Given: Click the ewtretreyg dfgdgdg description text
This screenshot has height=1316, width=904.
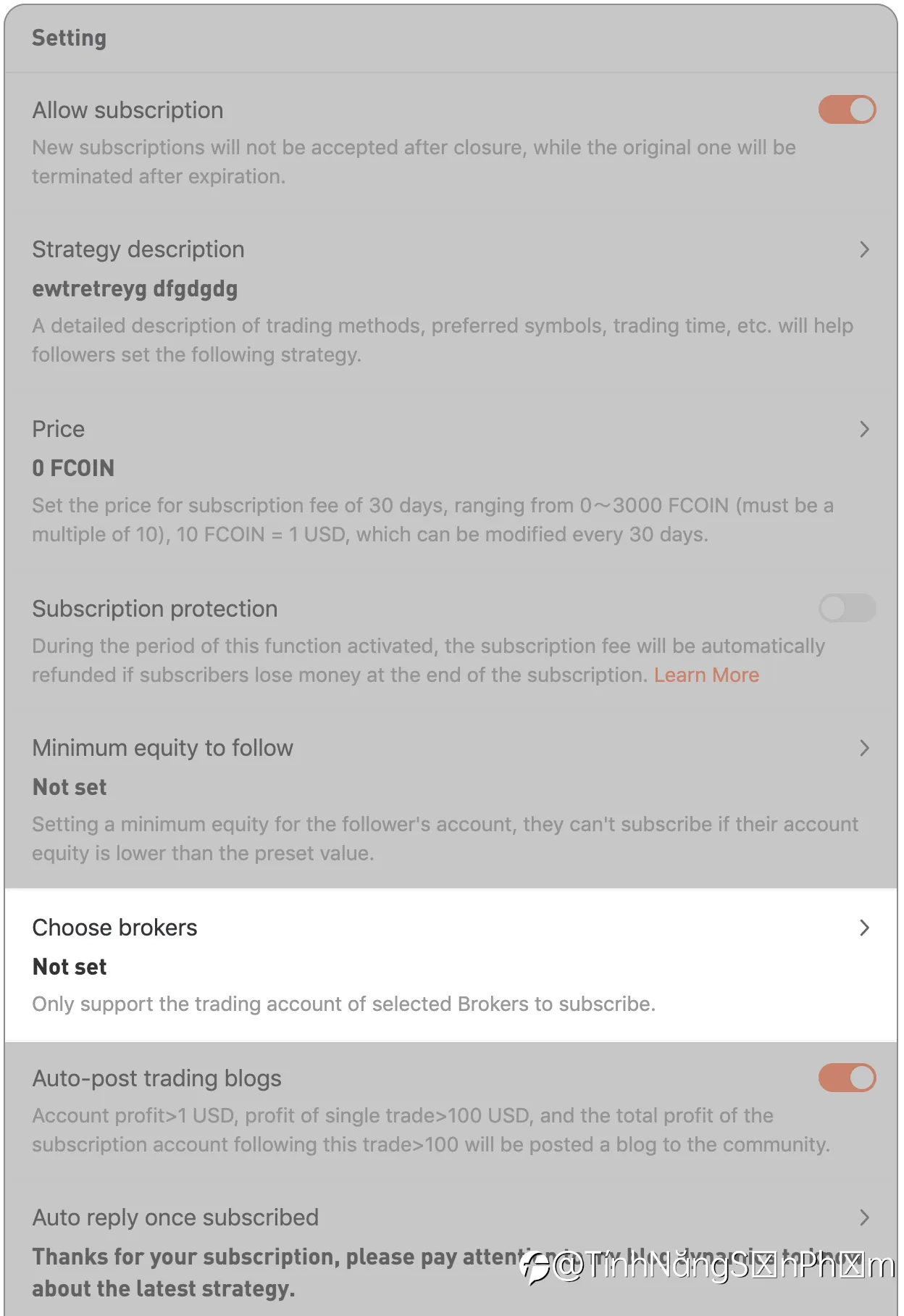Looking at the screenshot, I should [135, 289].
